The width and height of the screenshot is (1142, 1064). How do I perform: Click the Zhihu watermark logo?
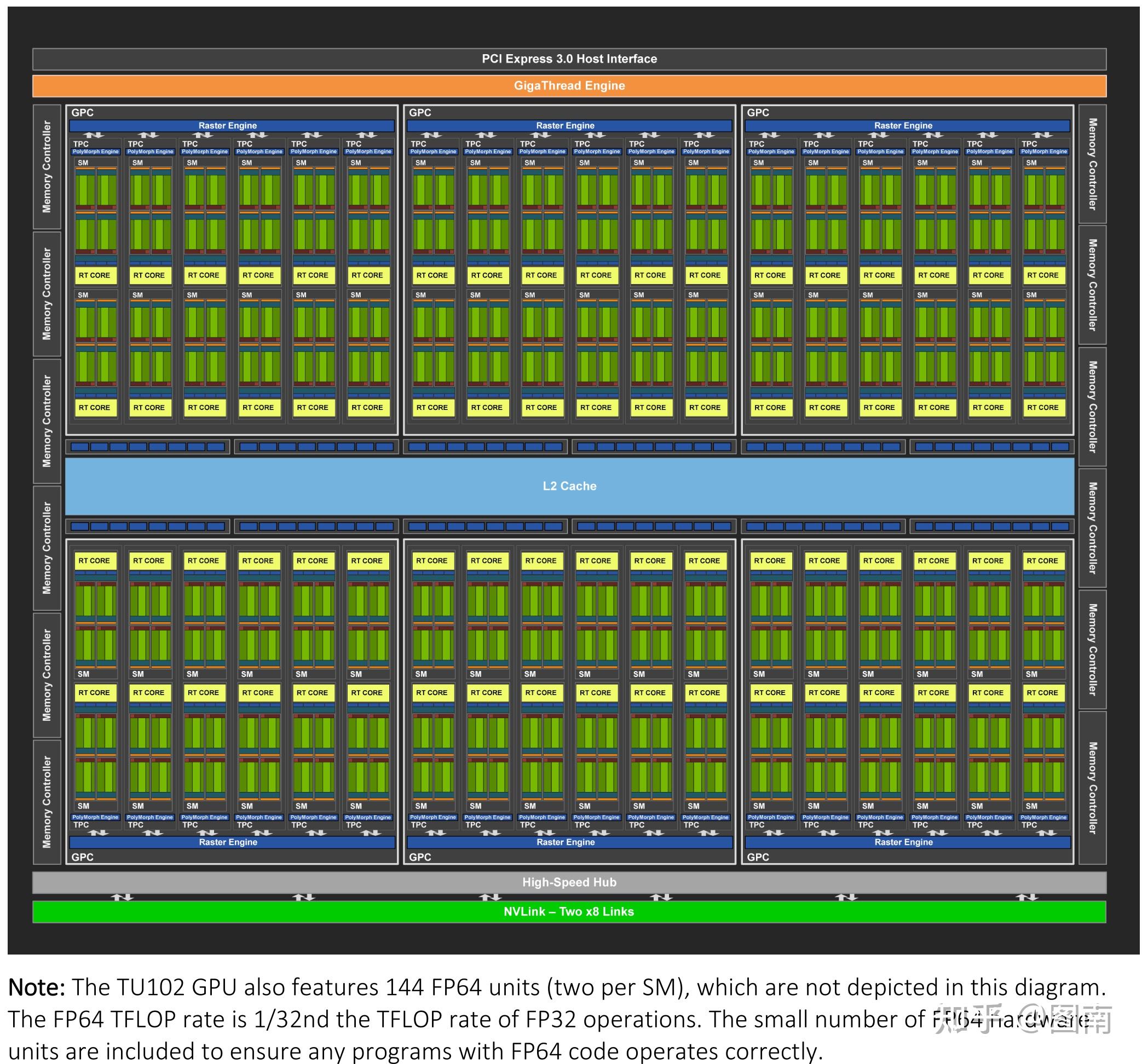point(968,1019)
